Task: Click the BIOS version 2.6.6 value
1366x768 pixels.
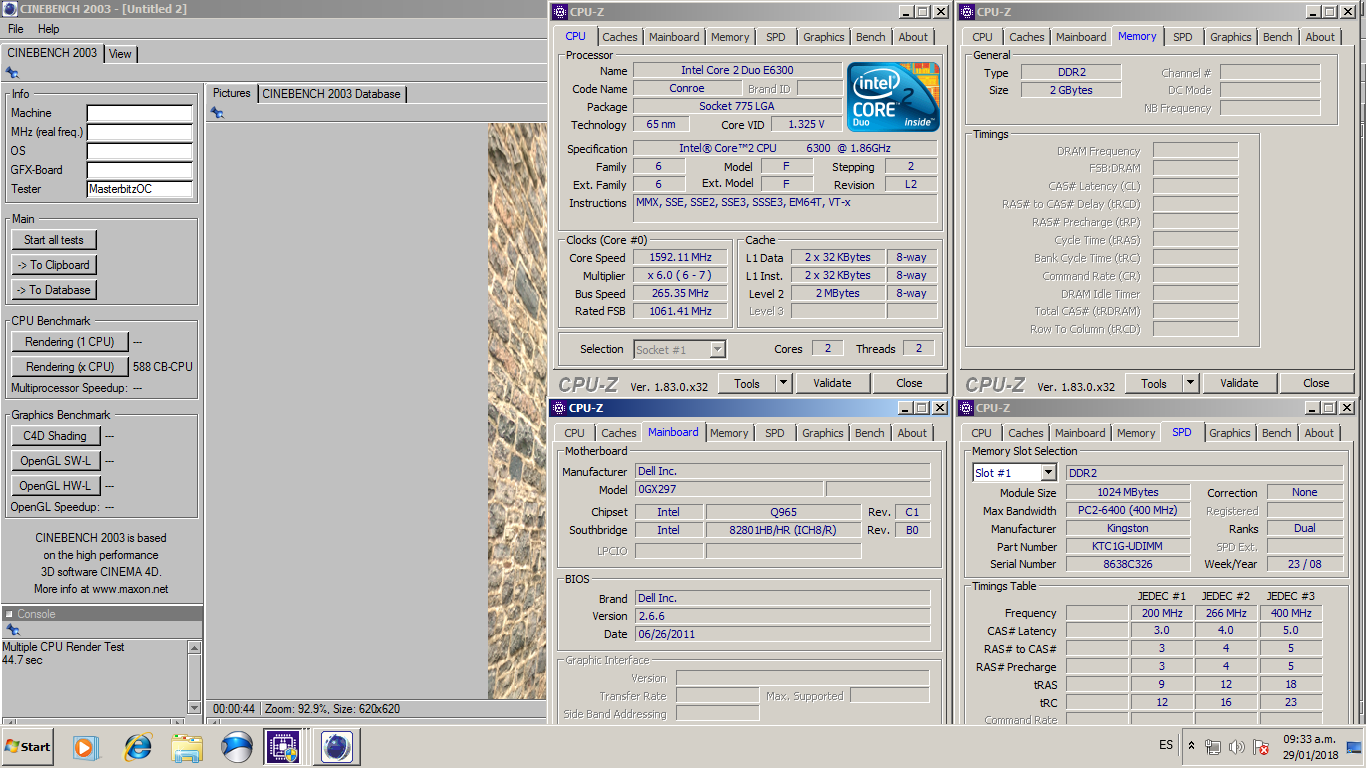Action: click(x=782, y=616)
